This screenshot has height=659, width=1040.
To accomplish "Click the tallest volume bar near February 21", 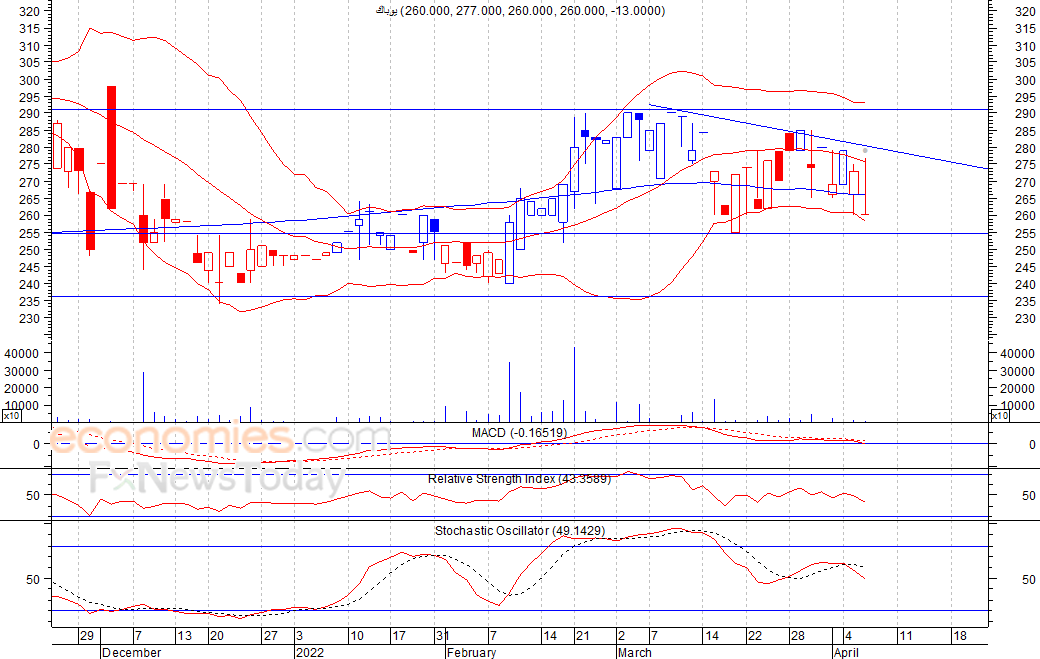I will tap(574, 384).
